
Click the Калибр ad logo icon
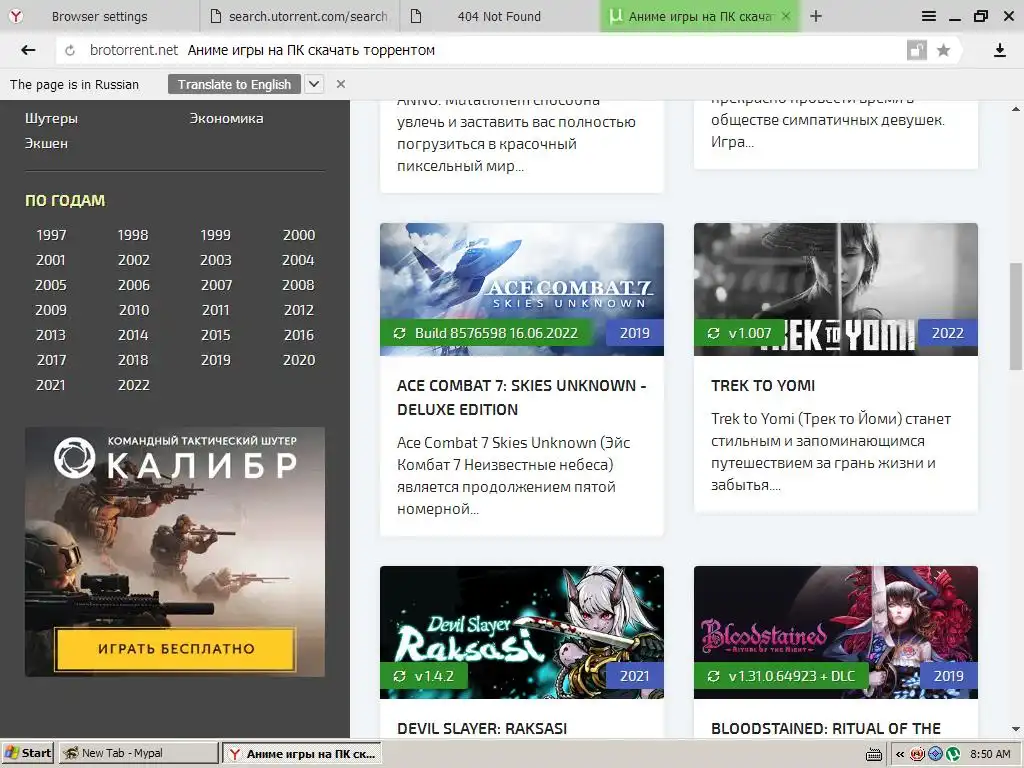74,458
